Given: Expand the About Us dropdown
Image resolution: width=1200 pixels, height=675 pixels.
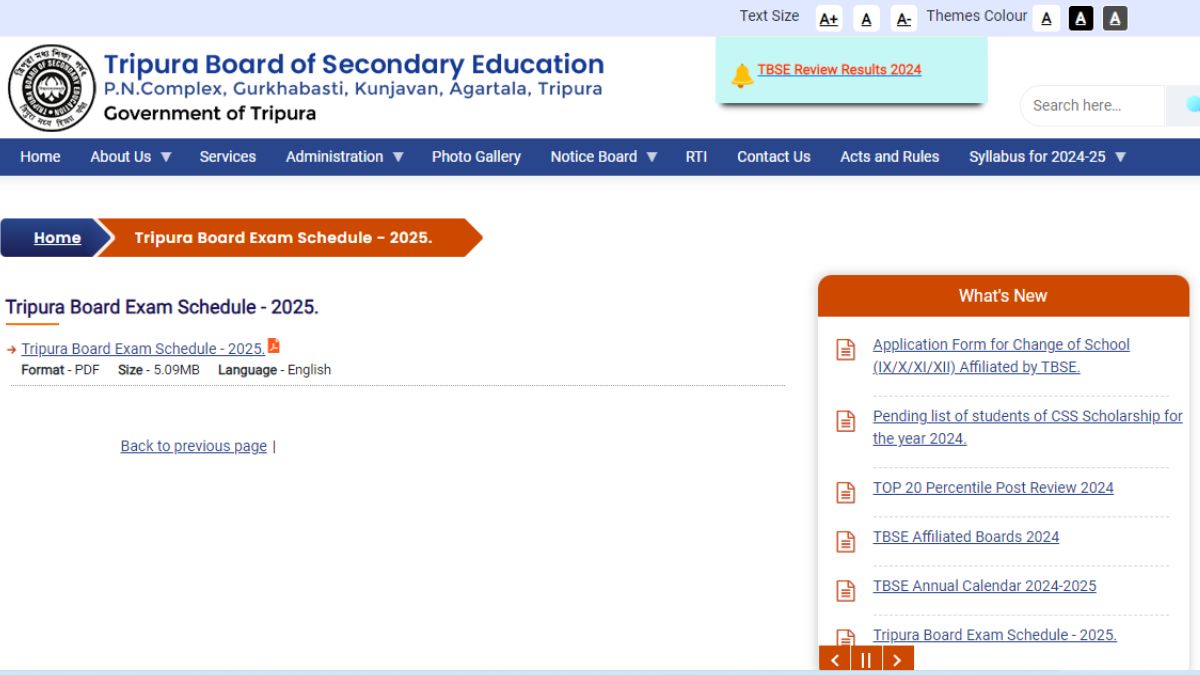Looking at the screenshot, I should click(129, 156).
